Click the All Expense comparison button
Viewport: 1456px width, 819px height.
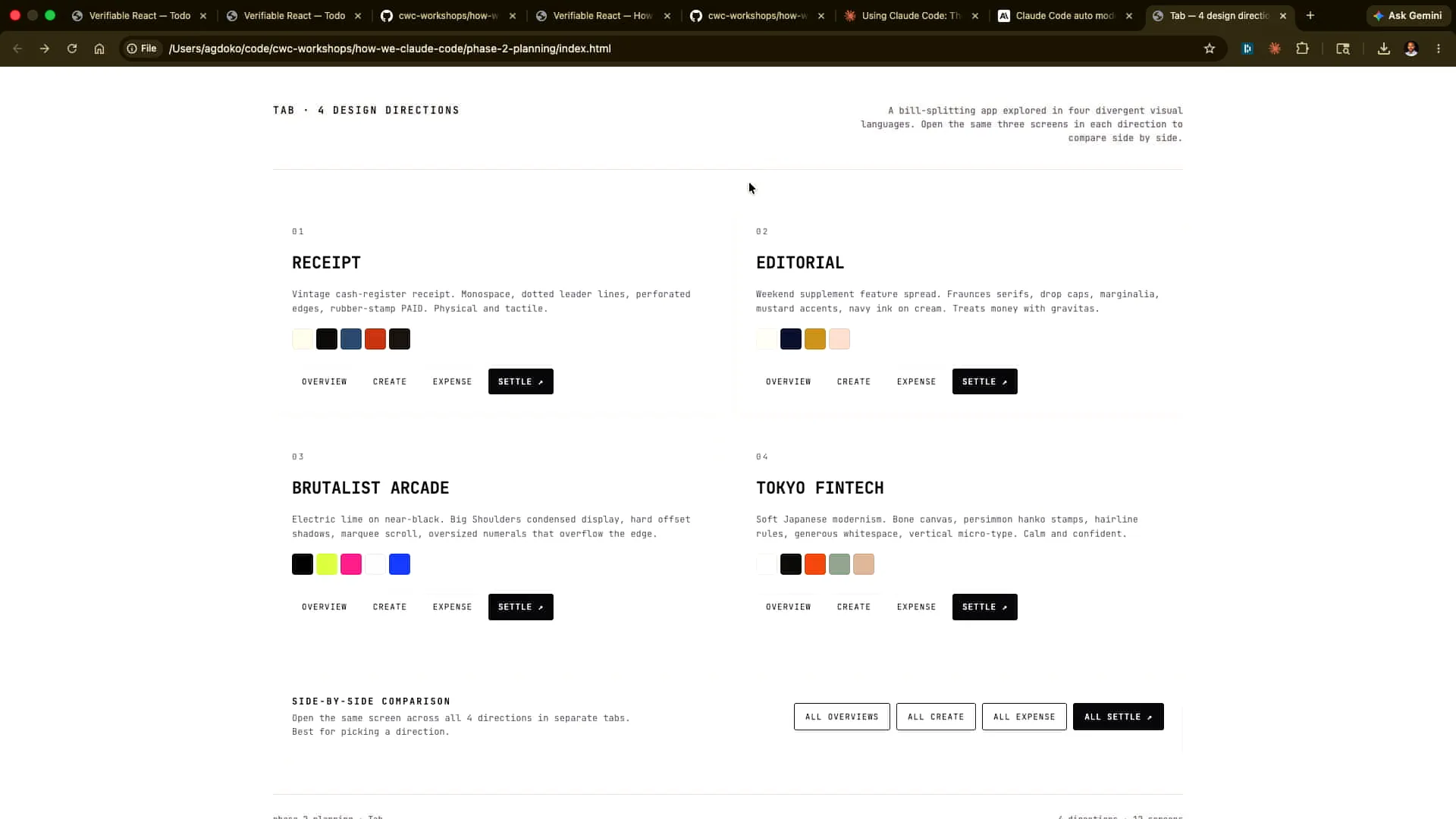(1025, 717)
